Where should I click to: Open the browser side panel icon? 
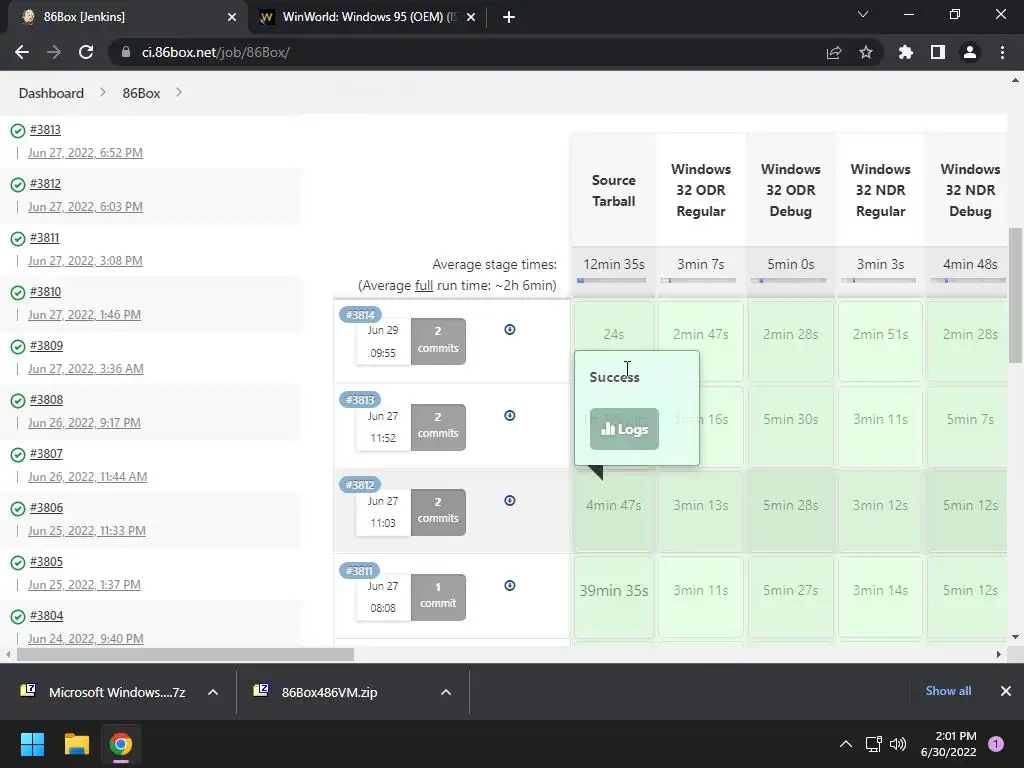[x=938, y=52]
